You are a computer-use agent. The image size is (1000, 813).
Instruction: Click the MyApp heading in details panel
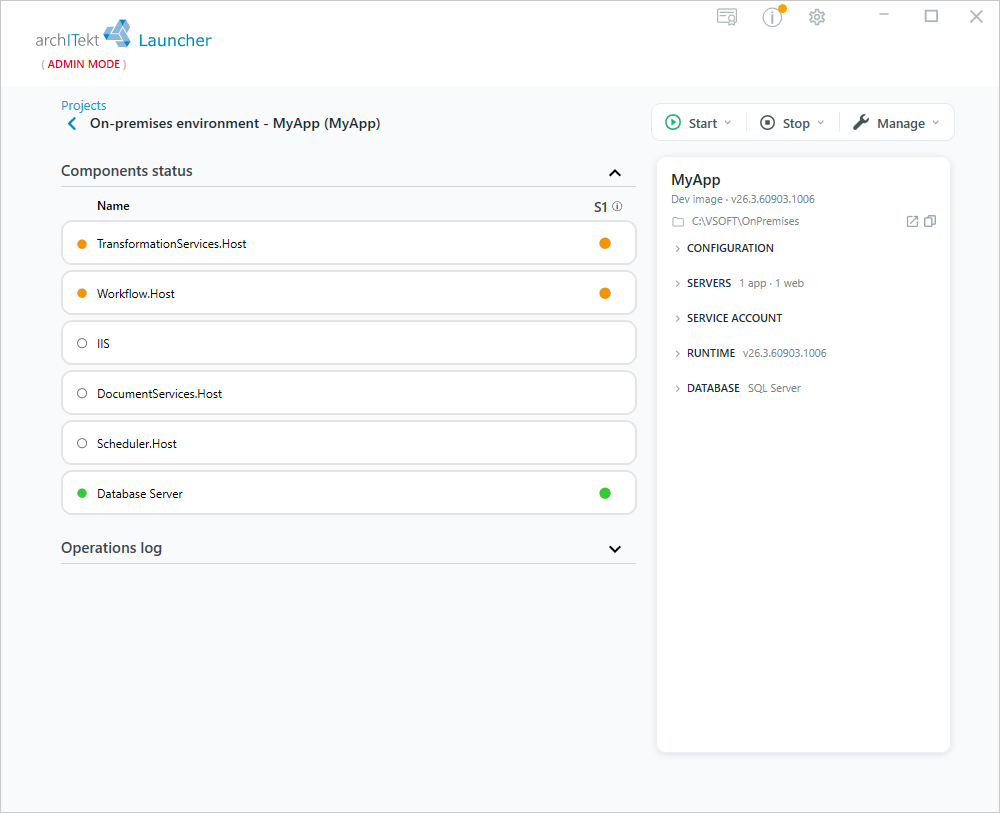click(696, 180)
